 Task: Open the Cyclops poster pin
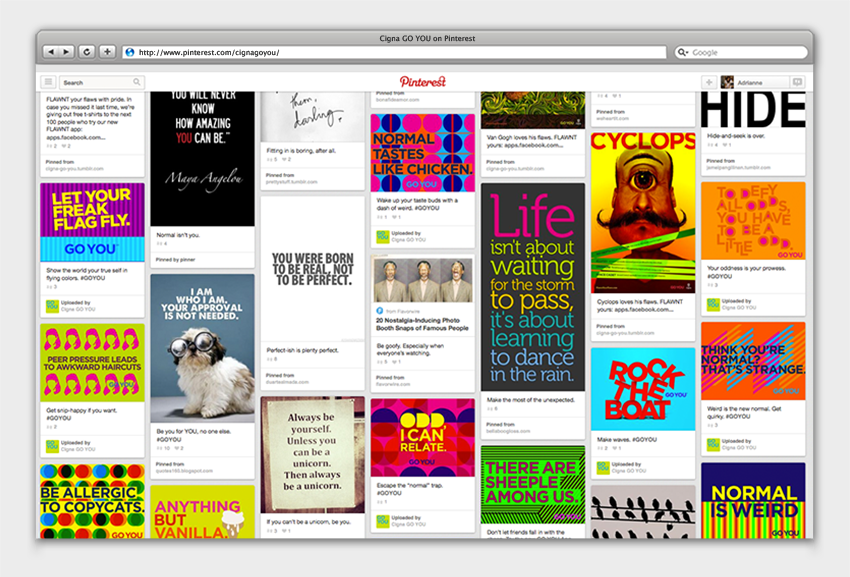642,211
